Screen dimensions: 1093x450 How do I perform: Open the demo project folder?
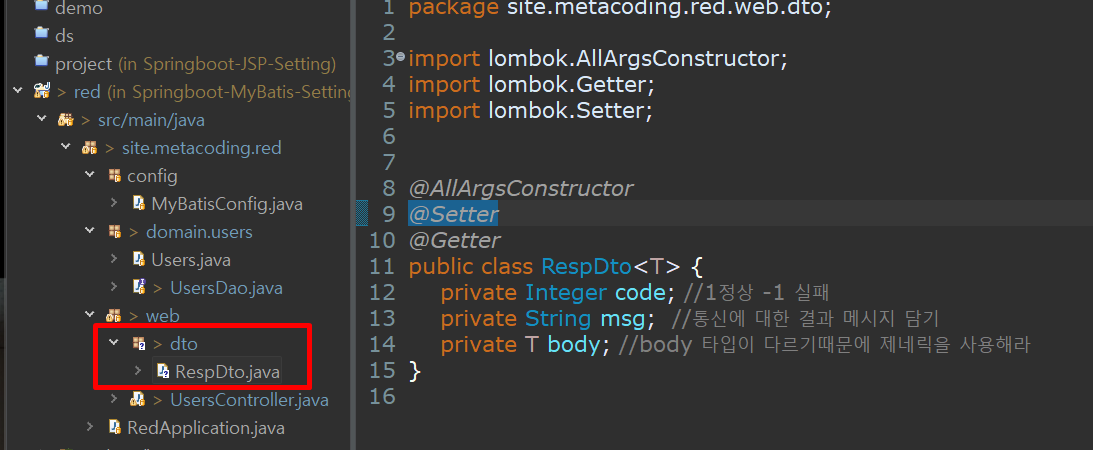point(79,8)
